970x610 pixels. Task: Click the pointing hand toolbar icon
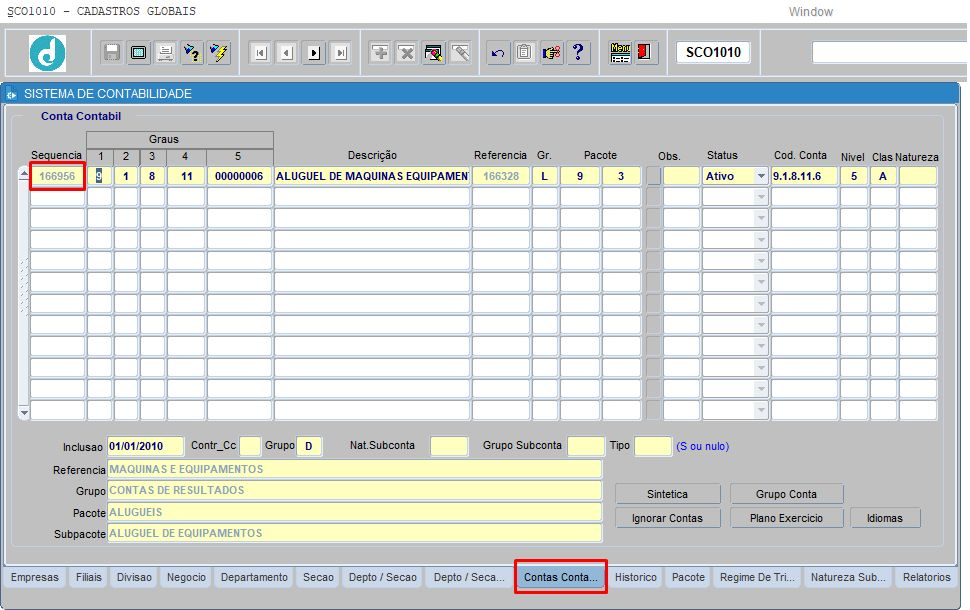[x=551, y=53]
